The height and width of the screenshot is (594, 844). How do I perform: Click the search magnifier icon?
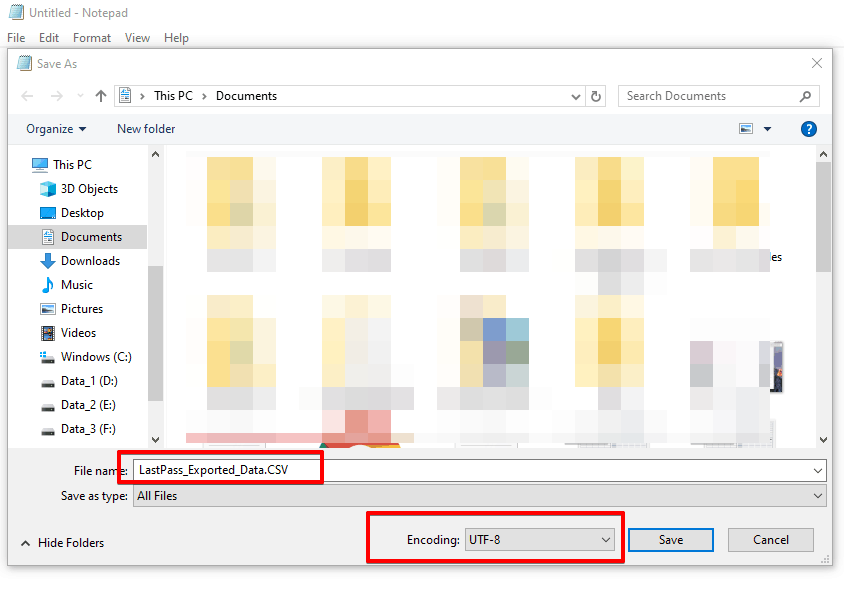click(805, 96)
